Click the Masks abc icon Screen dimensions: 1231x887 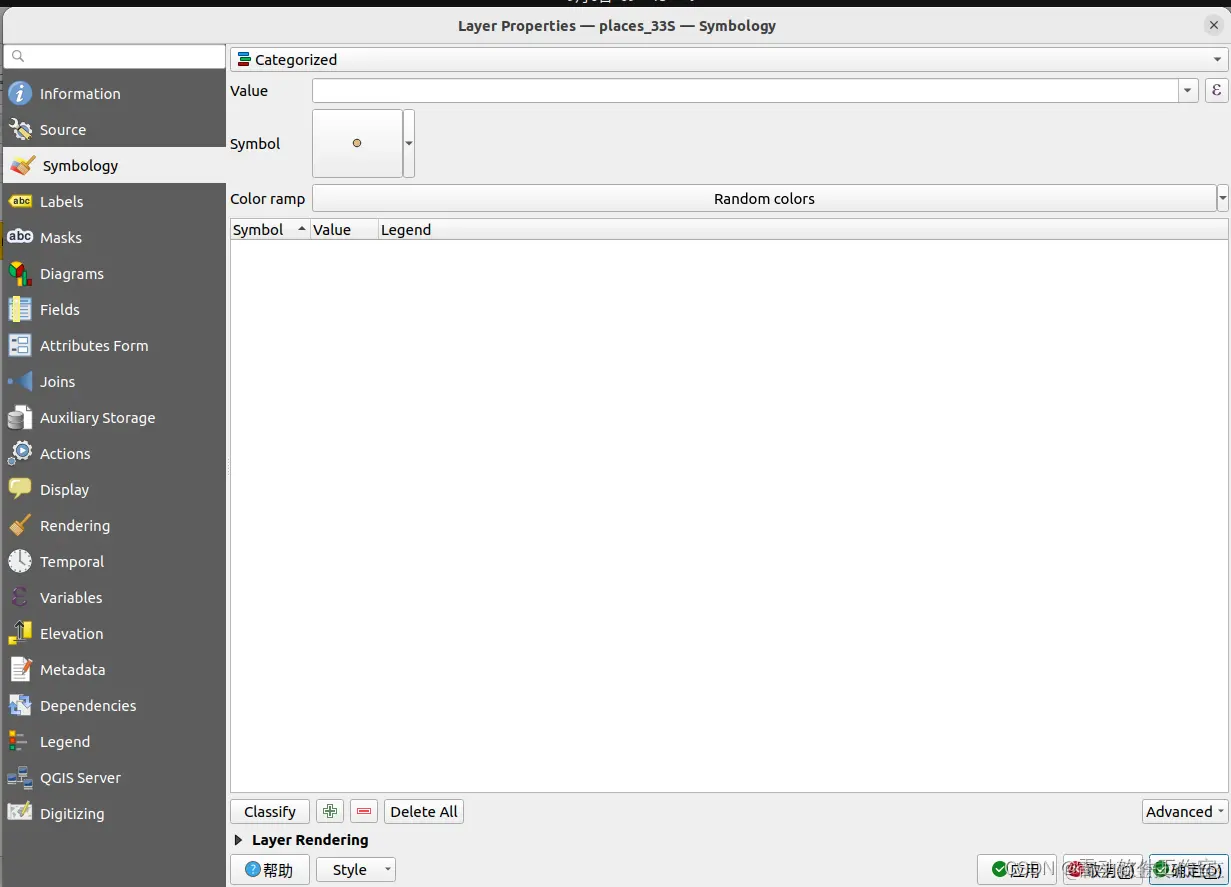click(x=20, y=238)
